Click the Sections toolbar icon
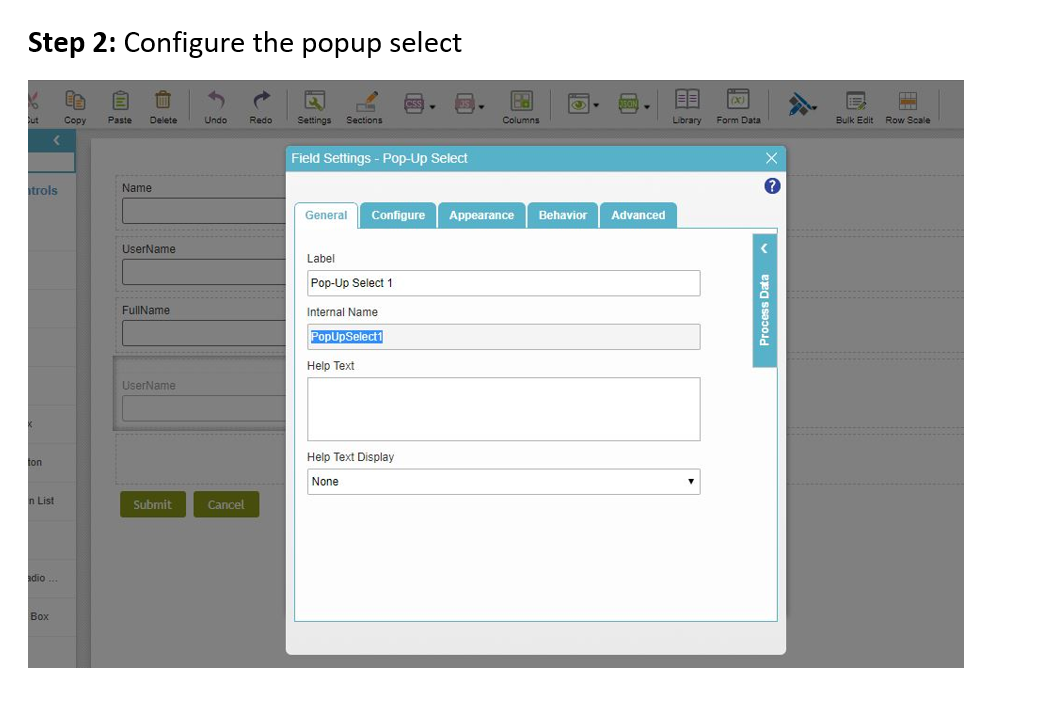 pyautogui.click(x=365, y=101)
